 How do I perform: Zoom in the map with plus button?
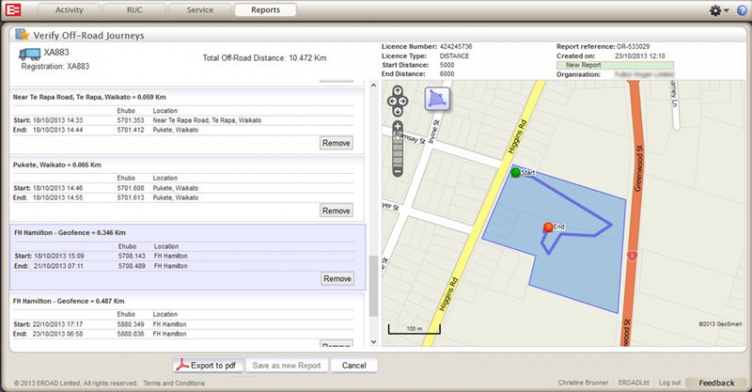tap(397, 127)
